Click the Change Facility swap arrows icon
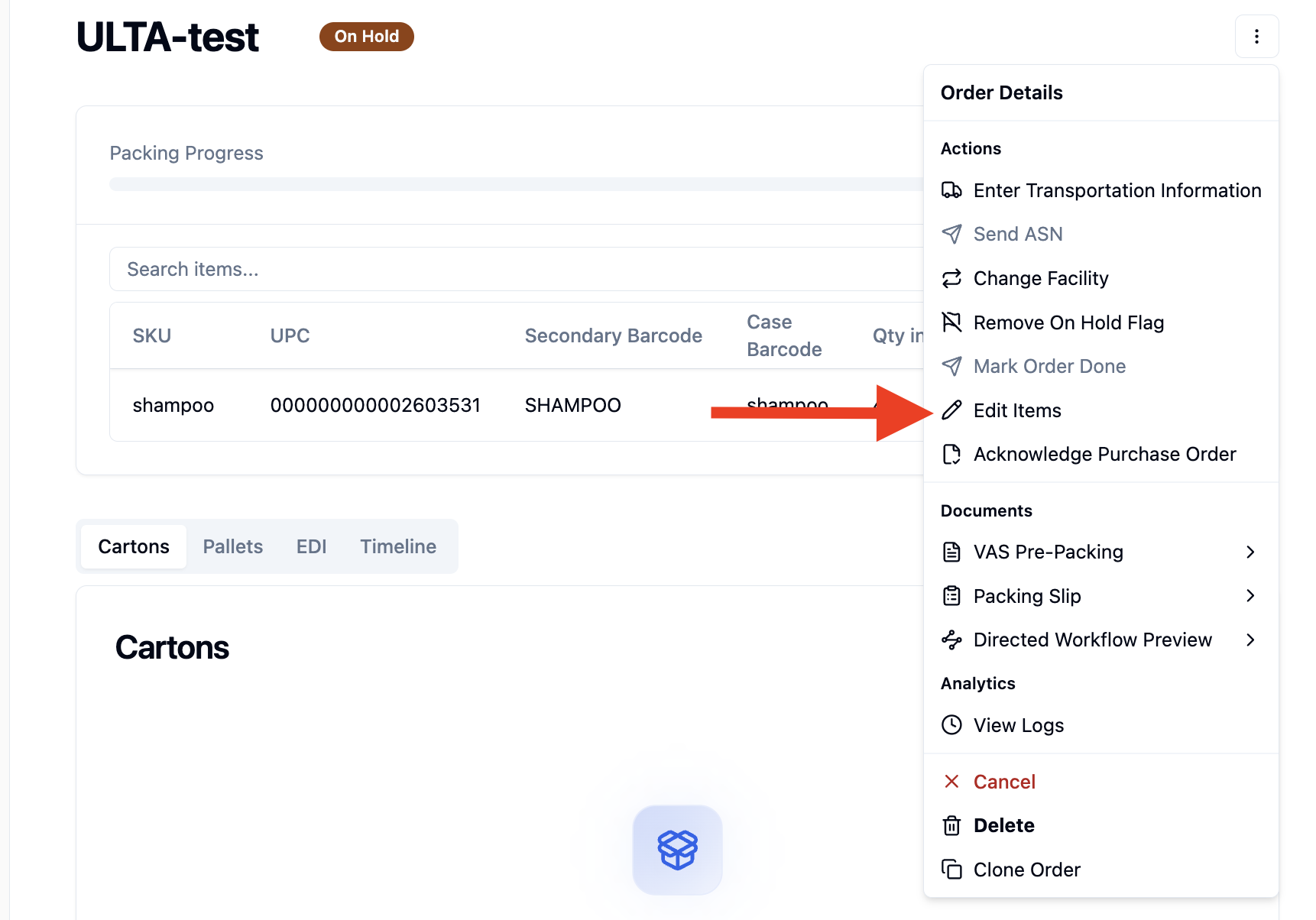1316x920 pixels. click(x=951, y=278)
